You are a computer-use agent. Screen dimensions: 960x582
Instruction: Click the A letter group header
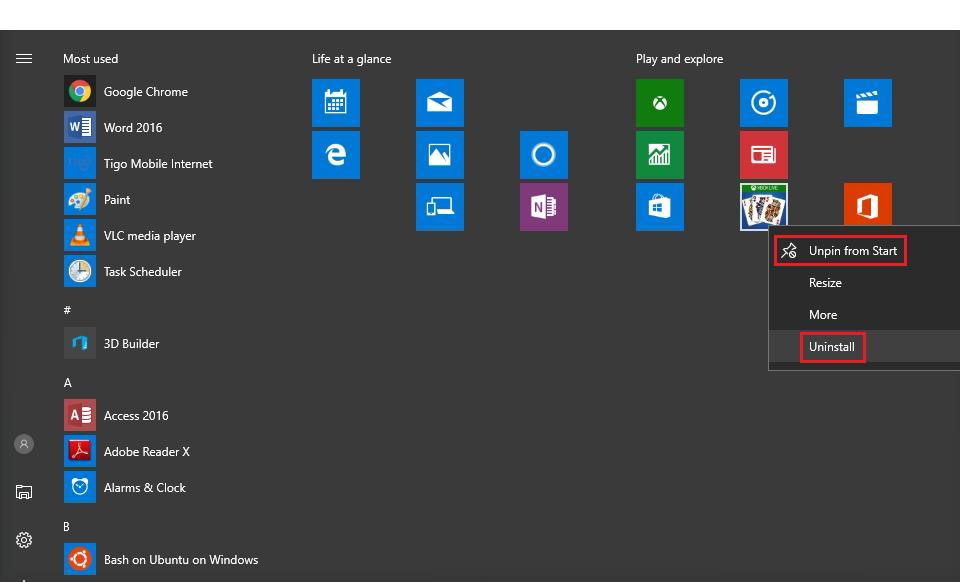[67, 382]
